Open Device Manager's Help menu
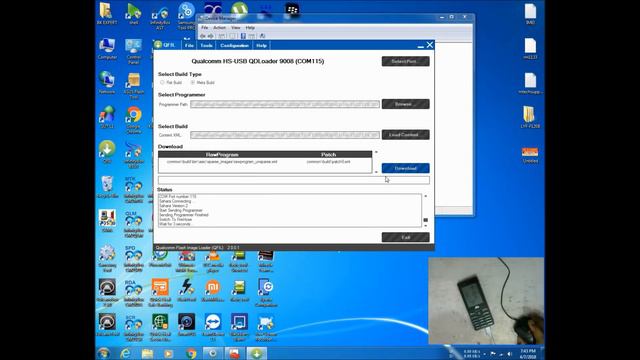This screenshot has width=640, height=360. [250, 28]
